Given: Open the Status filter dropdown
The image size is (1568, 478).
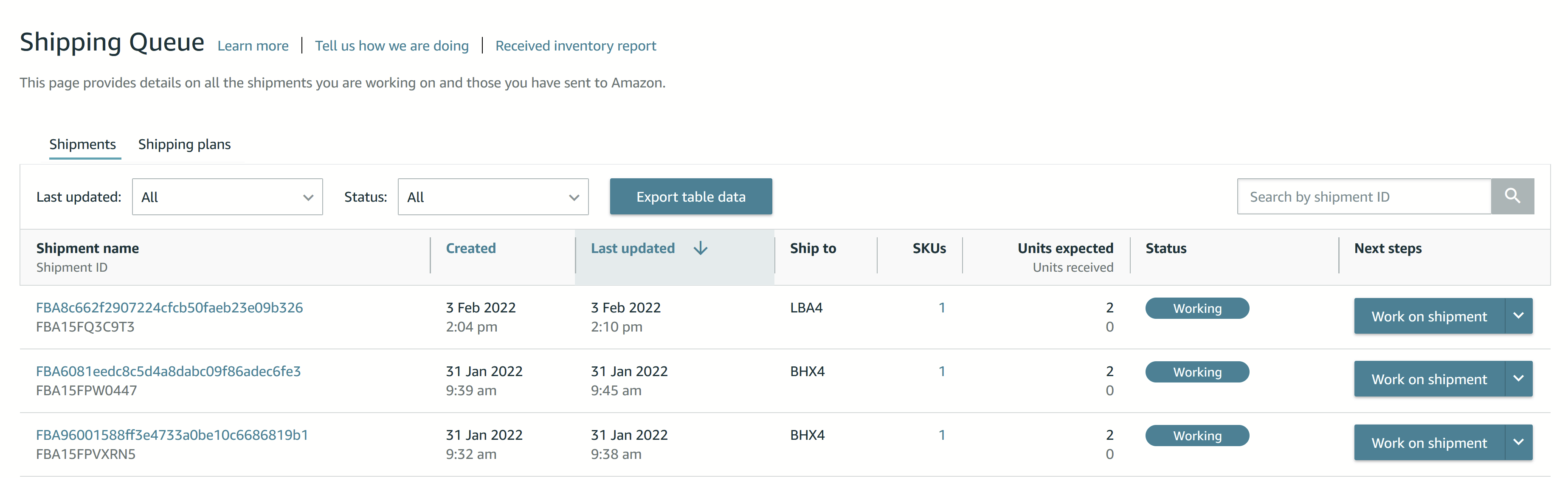Looking at the screenshot, I should click(x=493, y=197).
